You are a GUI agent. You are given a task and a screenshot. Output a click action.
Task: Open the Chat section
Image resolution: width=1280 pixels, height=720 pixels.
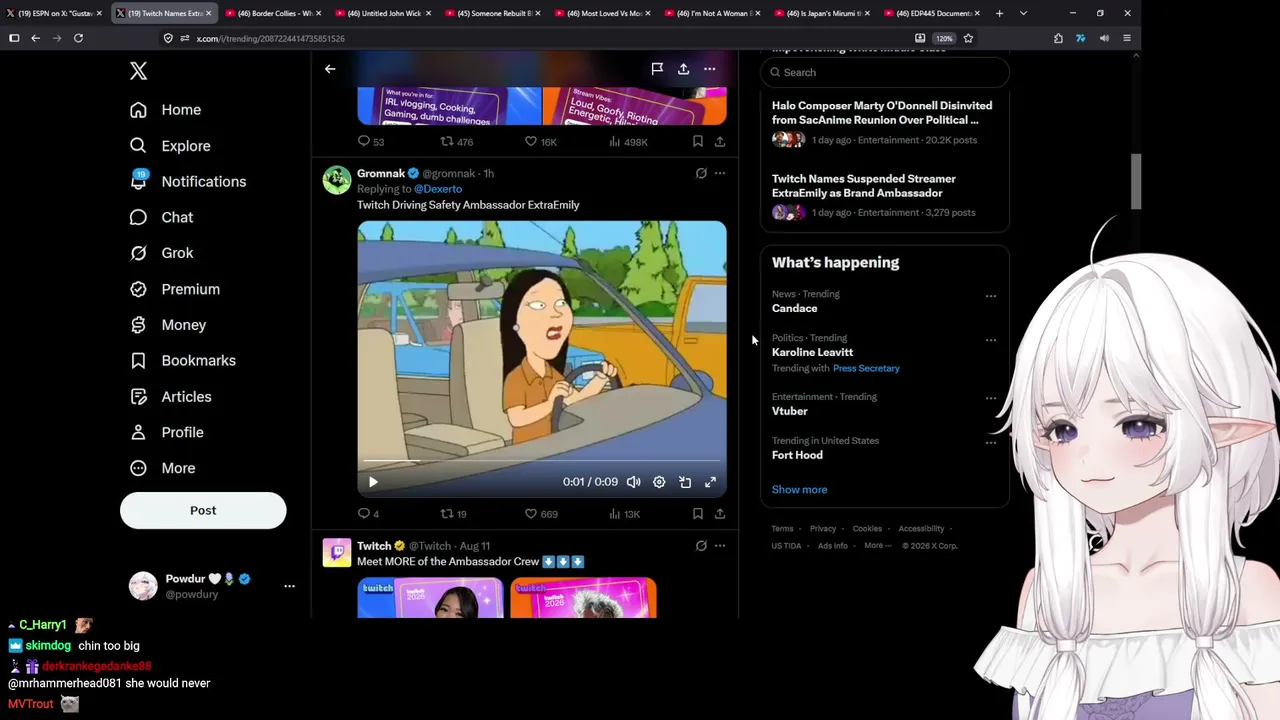click(162, 217)
